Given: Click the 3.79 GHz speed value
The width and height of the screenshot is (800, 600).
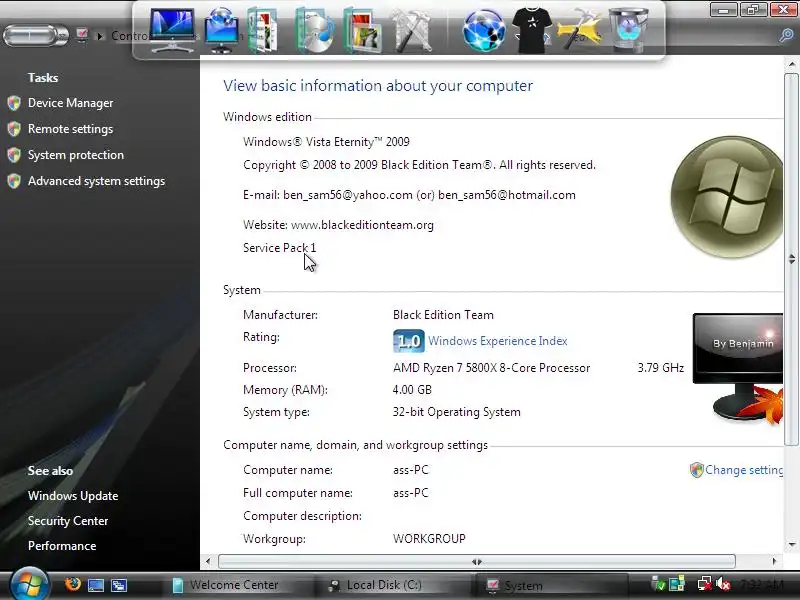Looking at the screenshot, I should tap(661, 368).
